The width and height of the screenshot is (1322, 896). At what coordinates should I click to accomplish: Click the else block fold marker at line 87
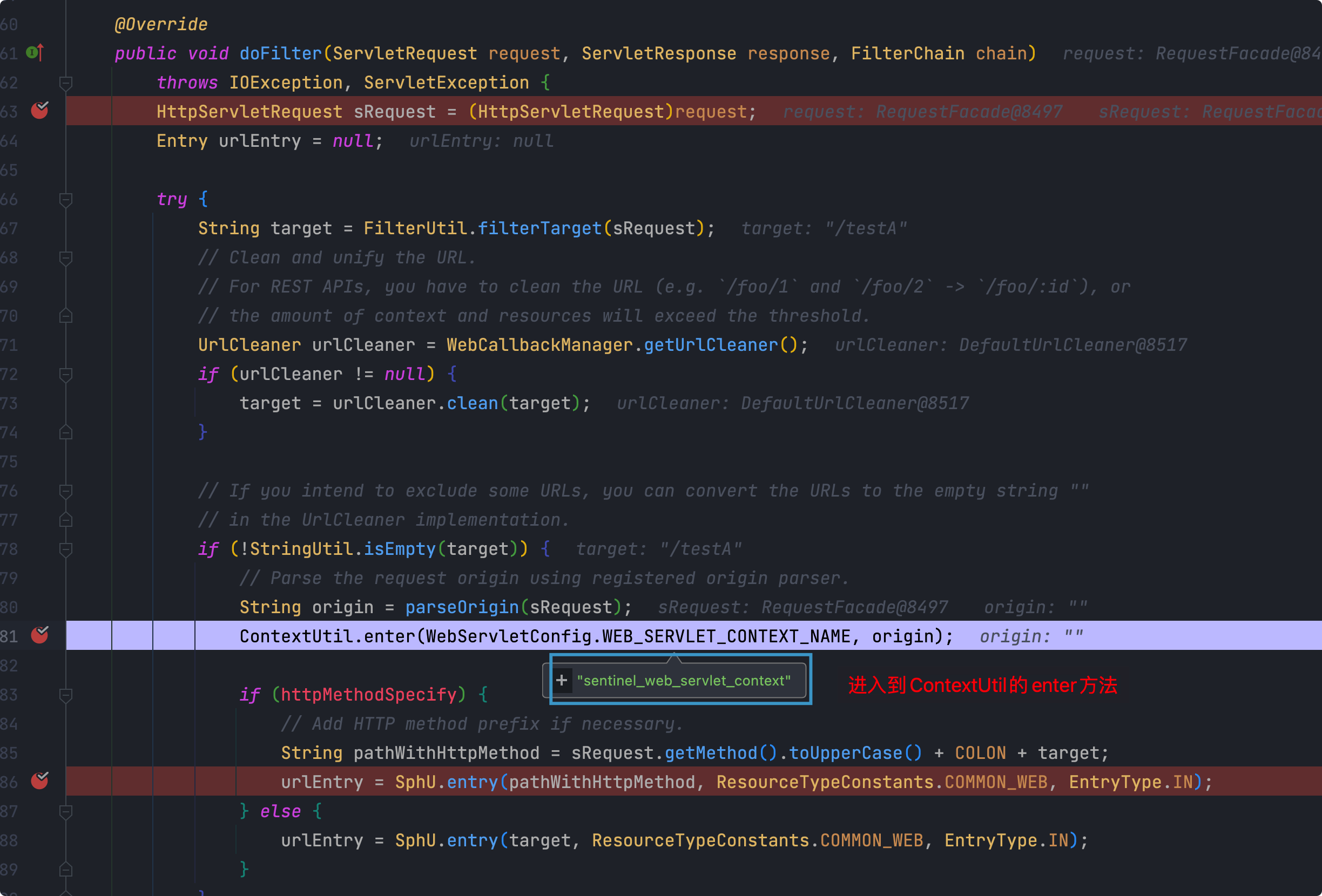pos(66,811)
